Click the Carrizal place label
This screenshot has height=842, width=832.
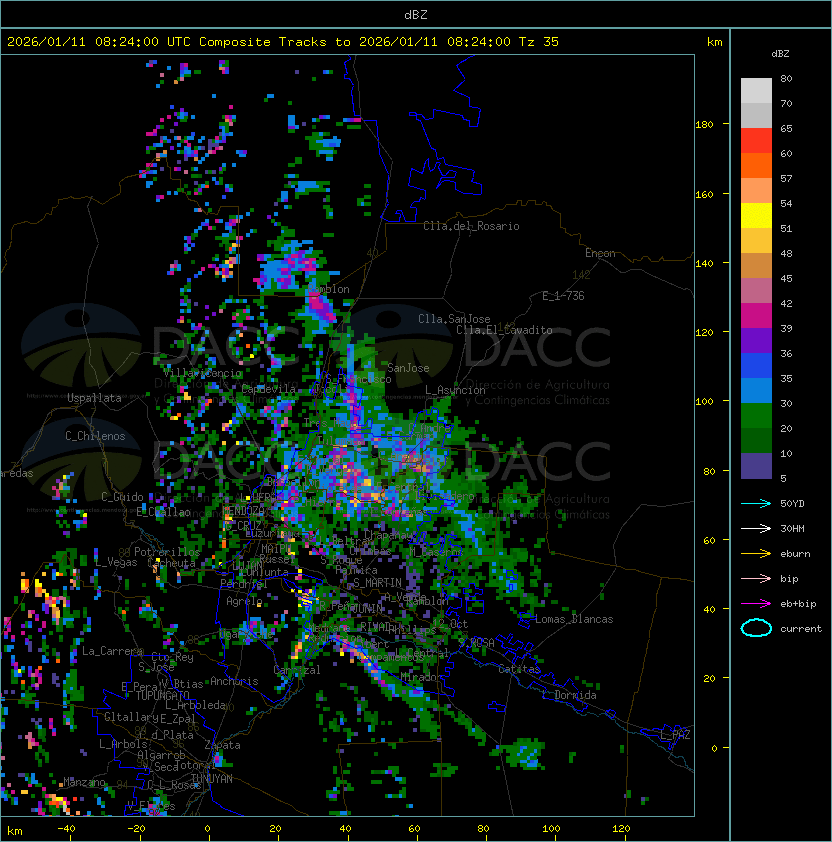[x=297, y=670]
